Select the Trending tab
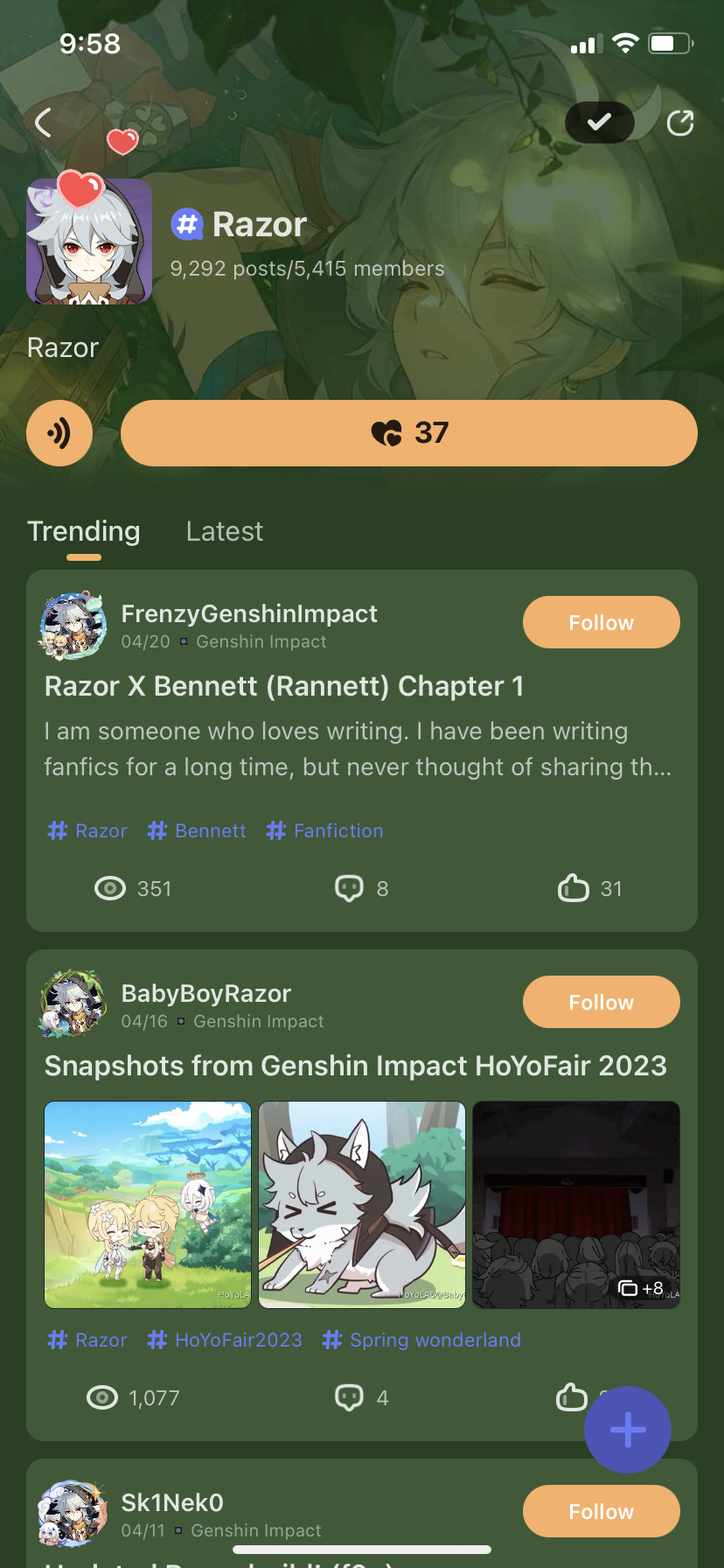This screenshot has height=1568, width=724. pos(84,531)
